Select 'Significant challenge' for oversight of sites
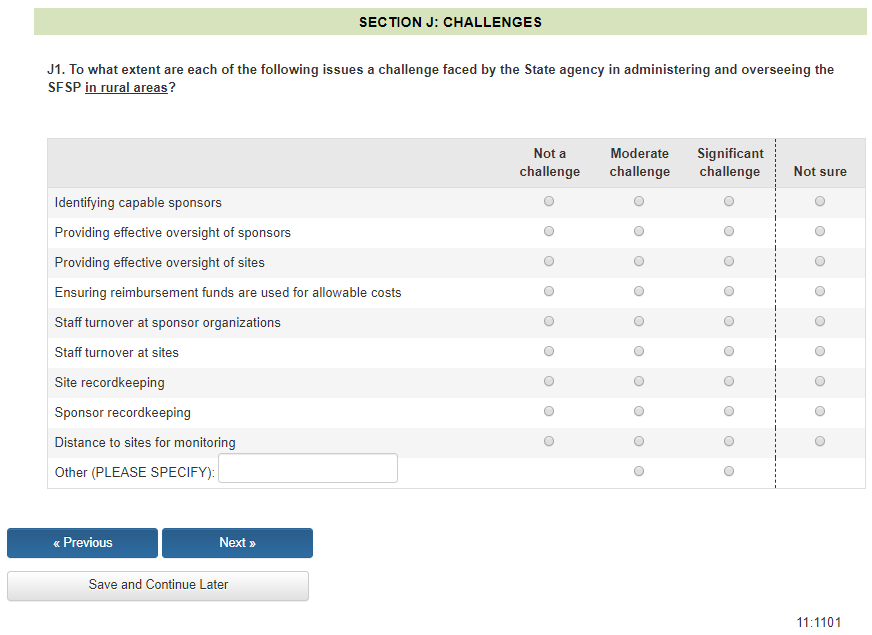The image size is (872, 635). tap(729, 262)
